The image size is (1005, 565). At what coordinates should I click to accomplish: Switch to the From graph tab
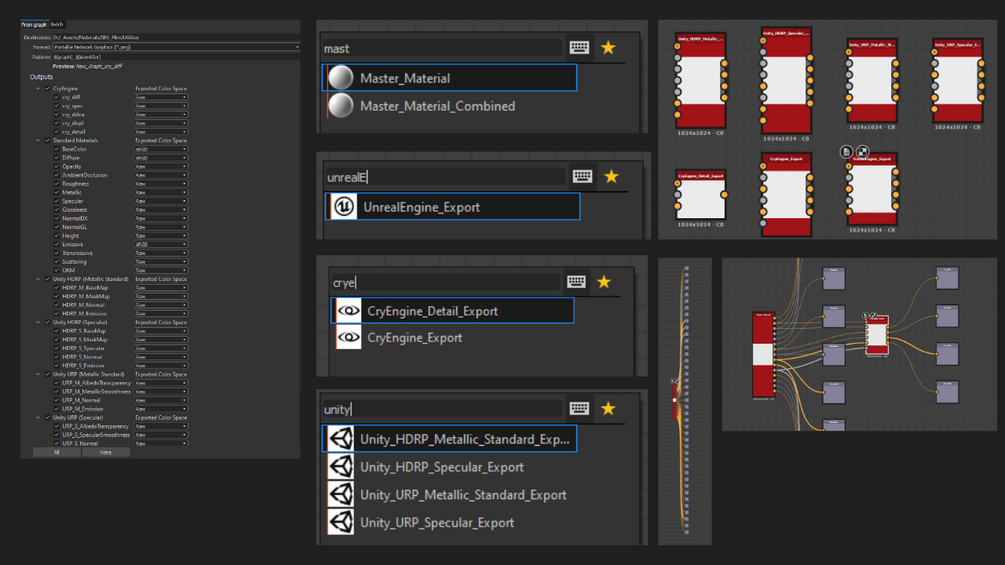click(x=34, y=24)
